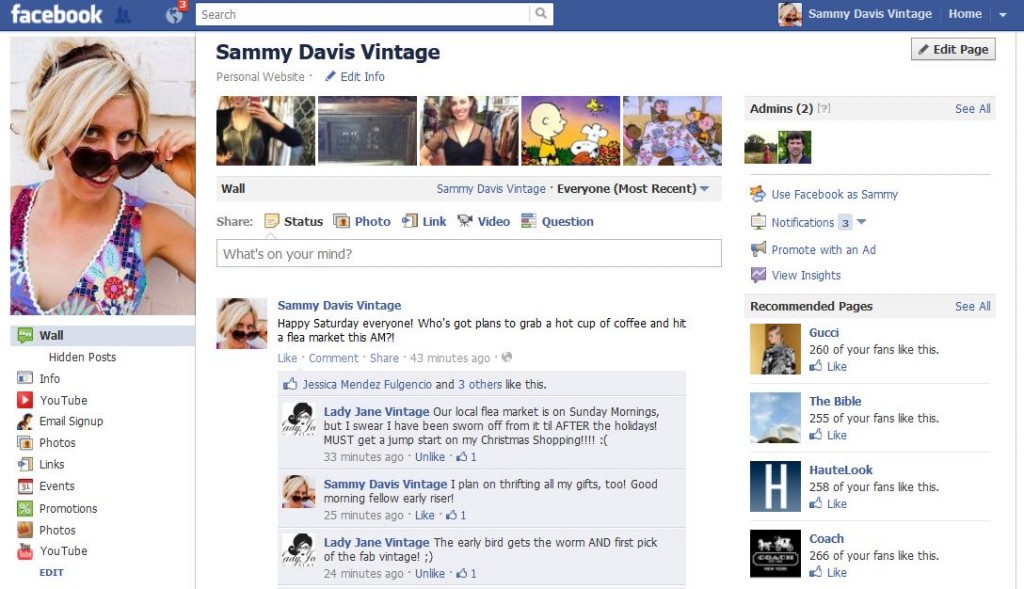The image size is (1024, 589).
Task: Expand the Notifications dropdown arrow
Action: click(x=861, y=222)
